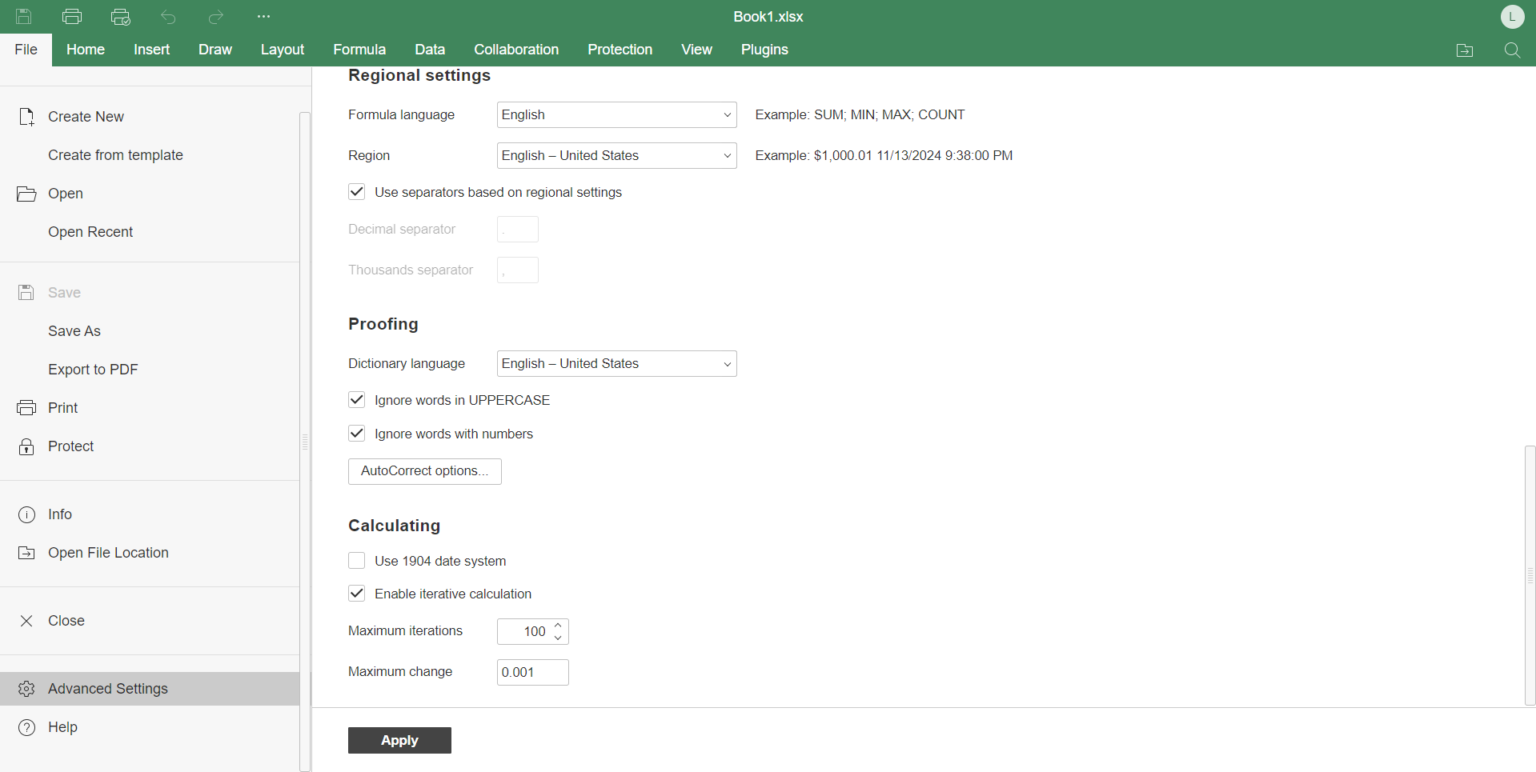The width and height of the screenshot is (1536, 772).
Task: Expand the Dictionary language dropdown
Action: point(616,364)
